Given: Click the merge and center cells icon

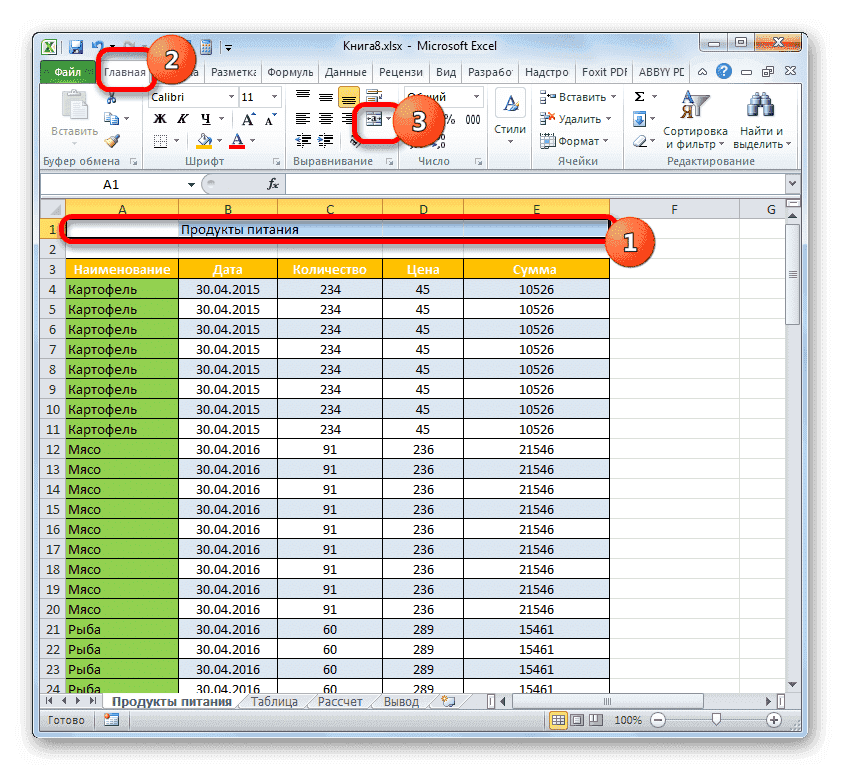Looking at the screenshot, I should coord(374,118).
